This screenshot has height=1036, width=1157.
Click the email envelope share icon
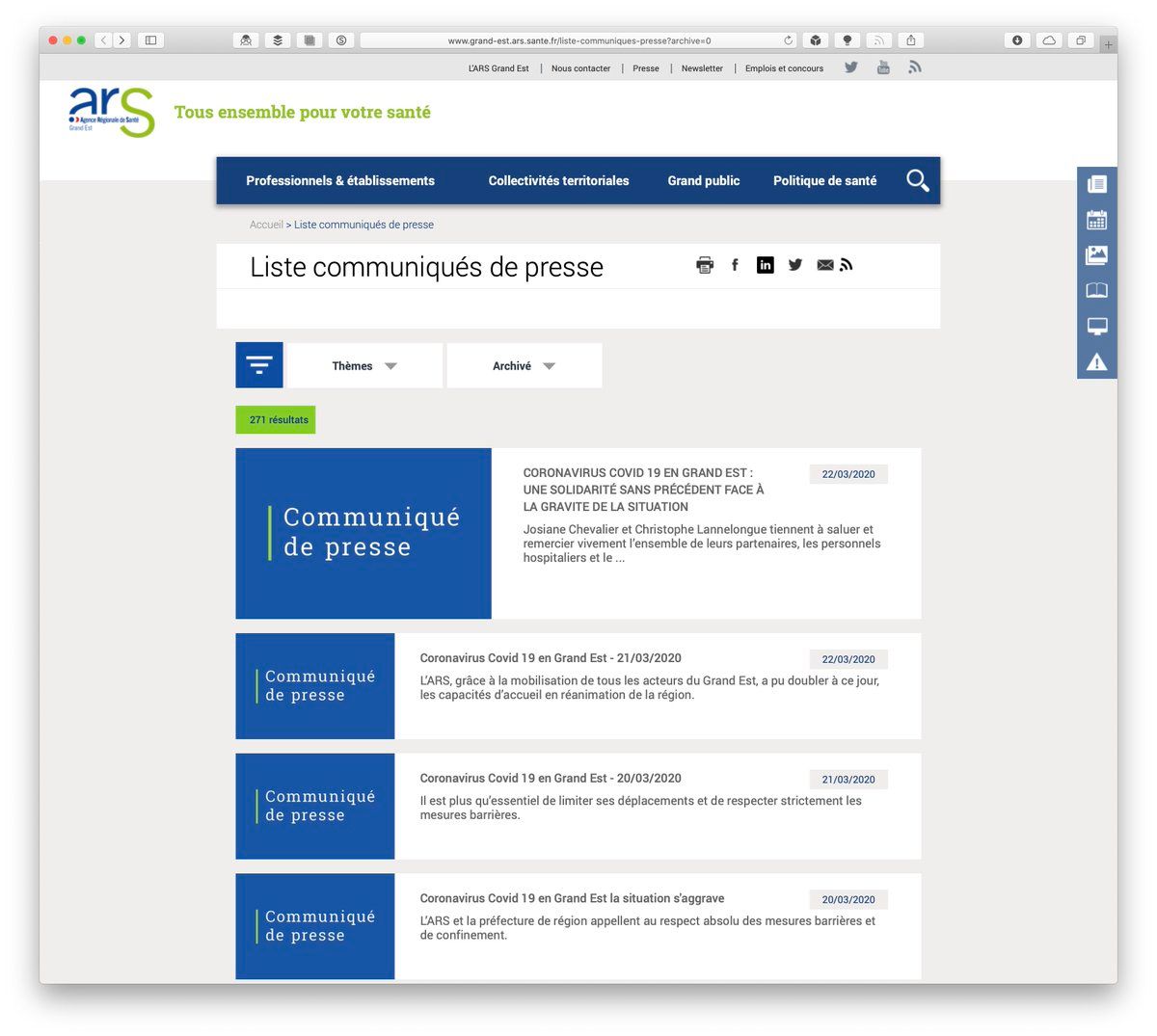(824, 265)
